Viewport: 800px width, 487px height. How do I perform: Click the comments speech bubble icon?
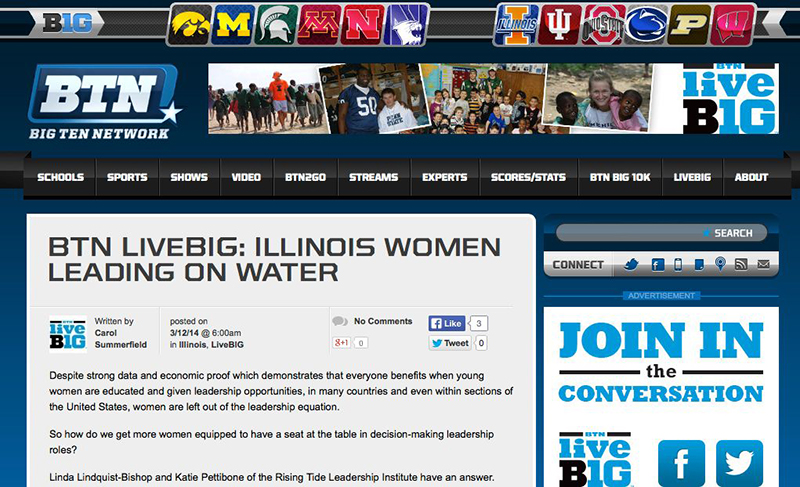[340, 321]
